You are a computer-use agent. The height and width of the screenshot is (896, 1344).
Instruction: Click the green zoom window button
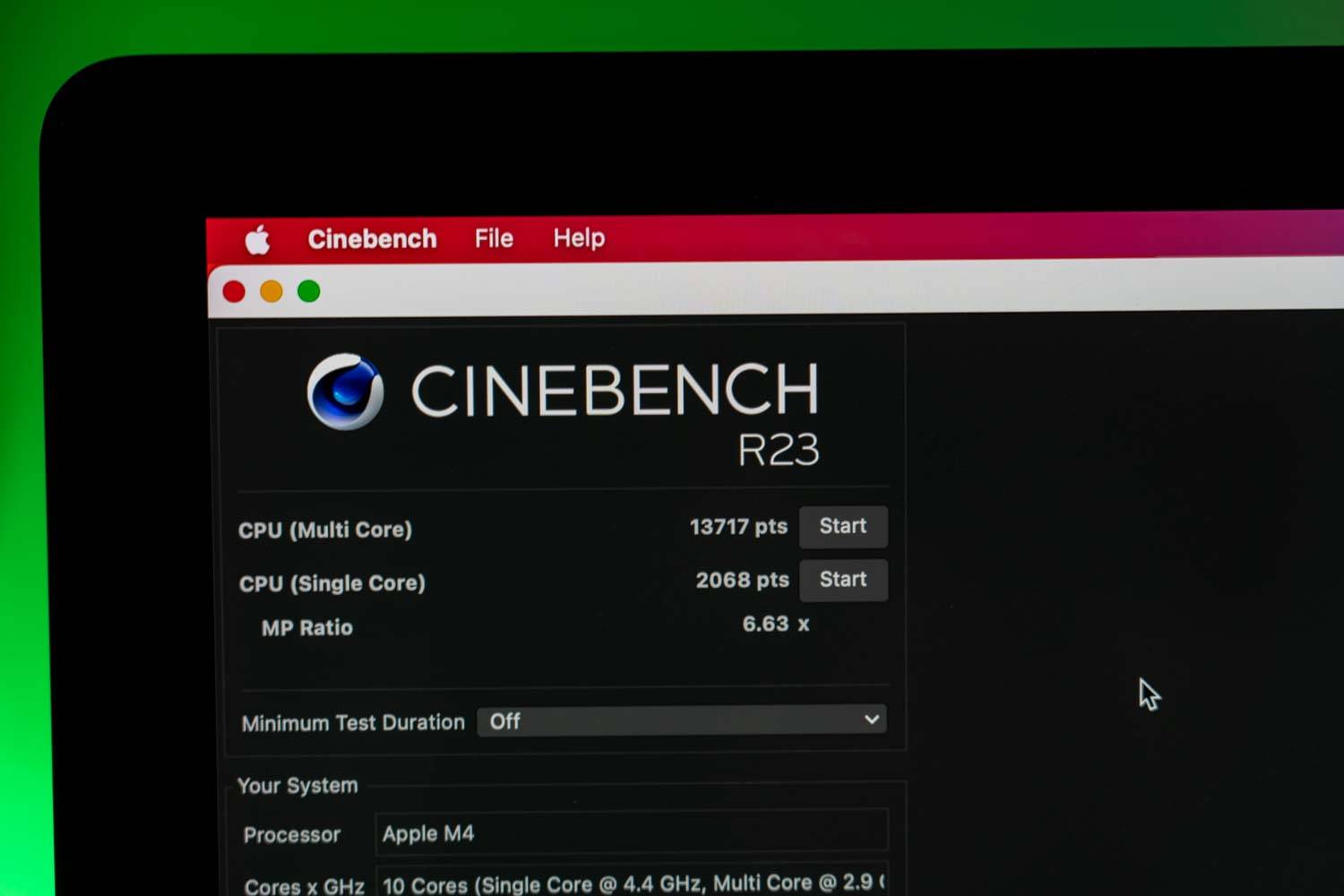pyautogui.click(x=309, y=291)
